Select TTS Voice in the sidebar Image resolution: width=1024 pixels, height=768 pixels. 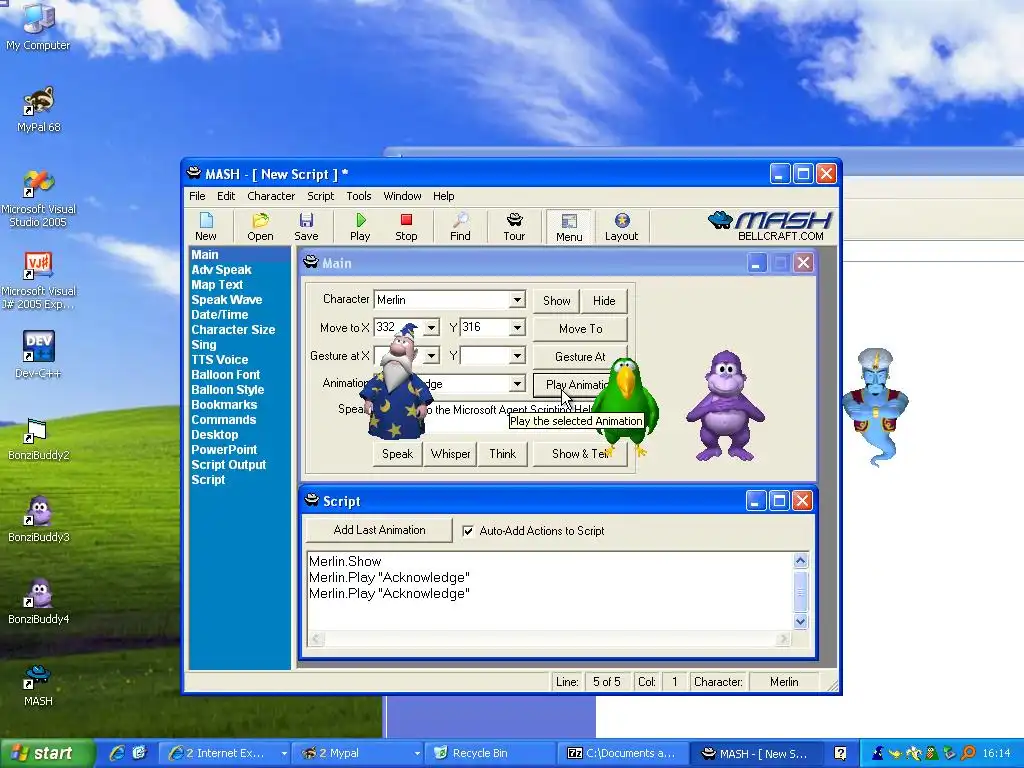pyautogui.click(x=219, y=360)
